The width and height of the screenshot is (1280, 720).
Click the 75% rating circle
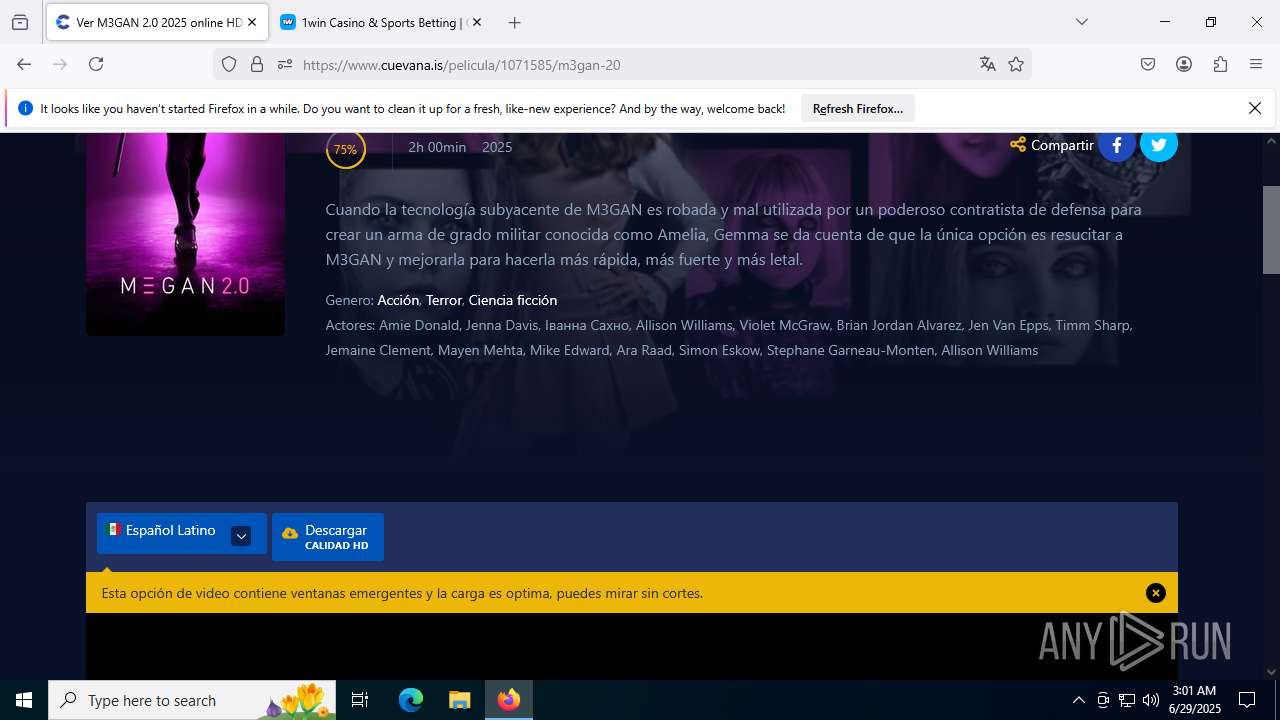(345, 149)
